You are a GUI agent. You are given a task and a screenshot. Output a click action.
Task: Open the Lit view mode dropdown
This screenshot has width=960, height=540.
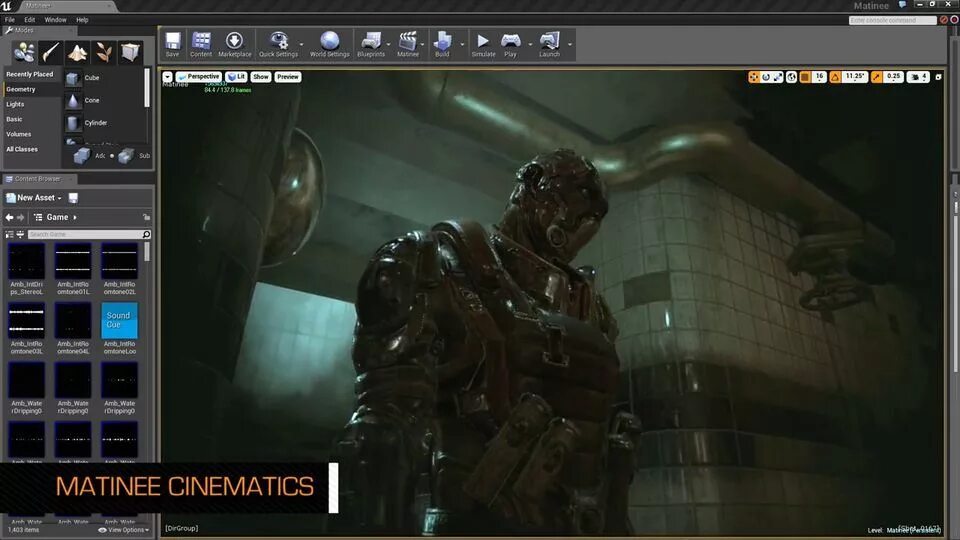click(236, 77)
